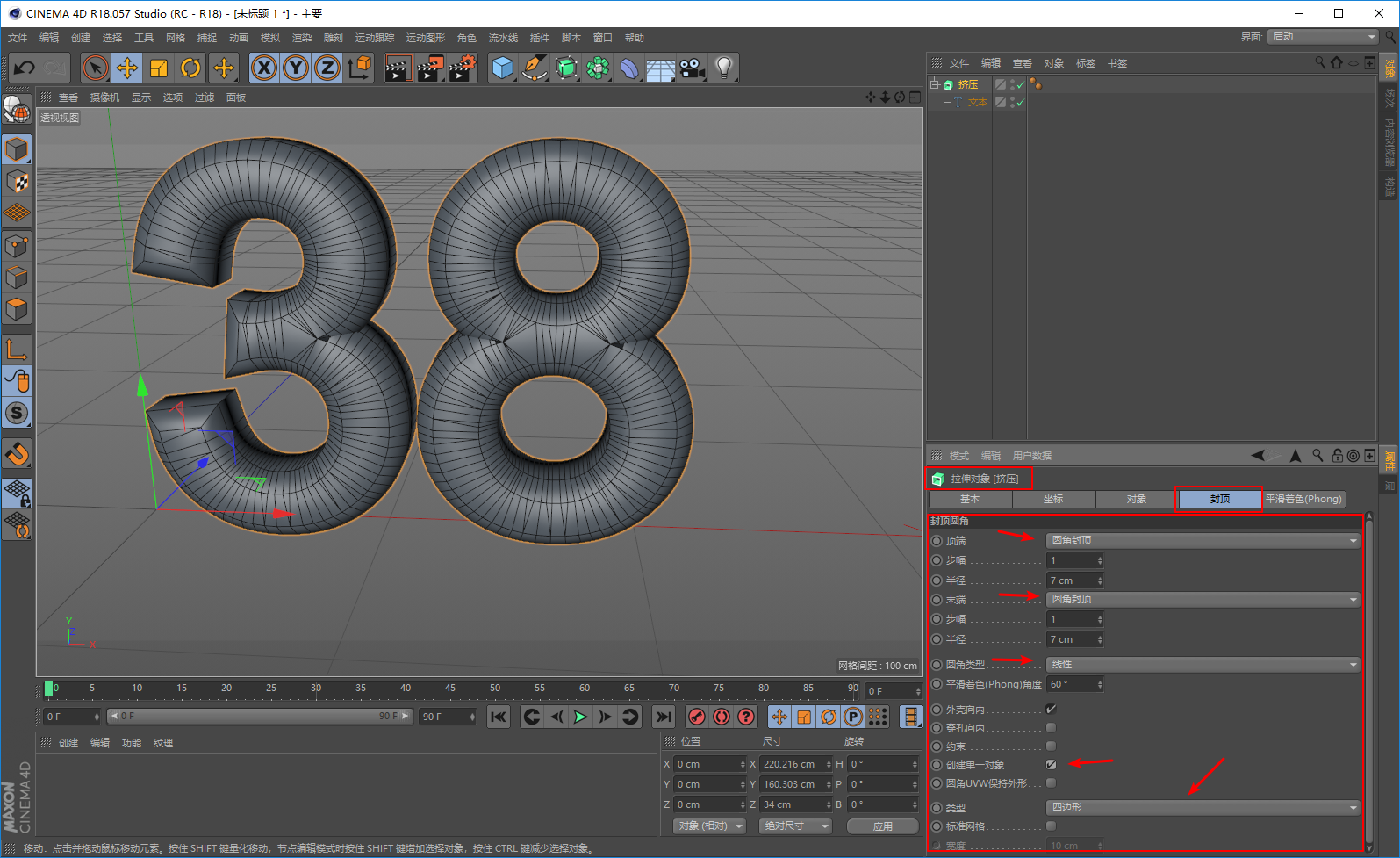Open the spline pen tool

(x=534, y=68)
